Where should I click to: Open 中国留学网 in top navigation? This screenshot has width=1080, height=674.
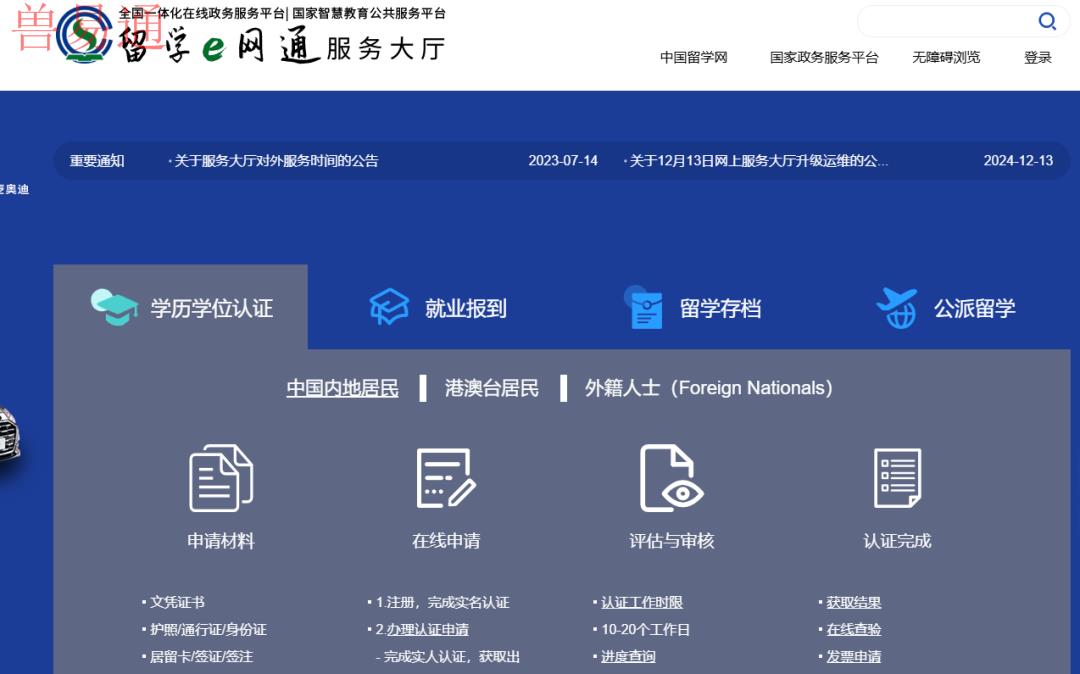[x=694, y=58]
